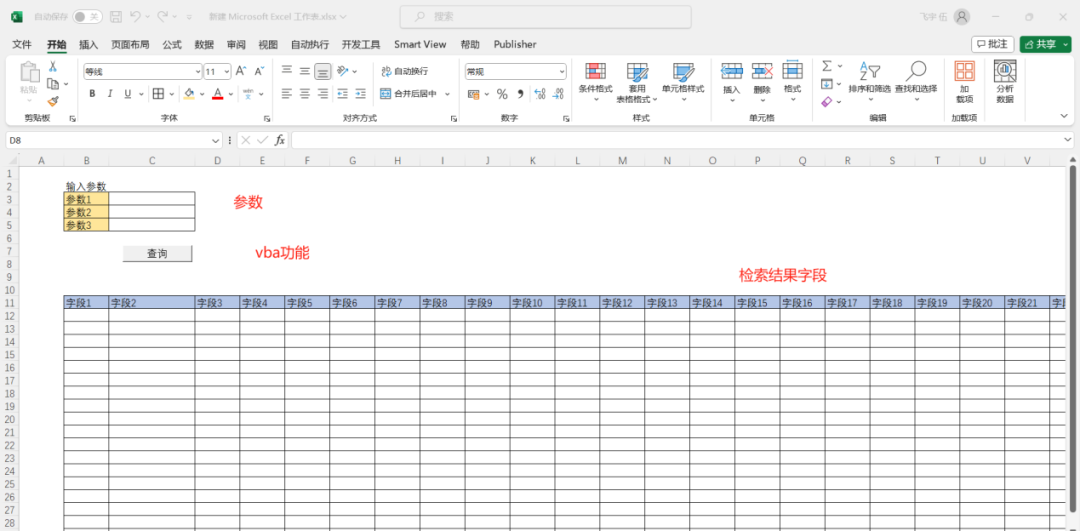Open 条件格式 conditional formatting
The height and width of the screenshot is (531, 1080).
pyautogui.click(x=595, y=82)
